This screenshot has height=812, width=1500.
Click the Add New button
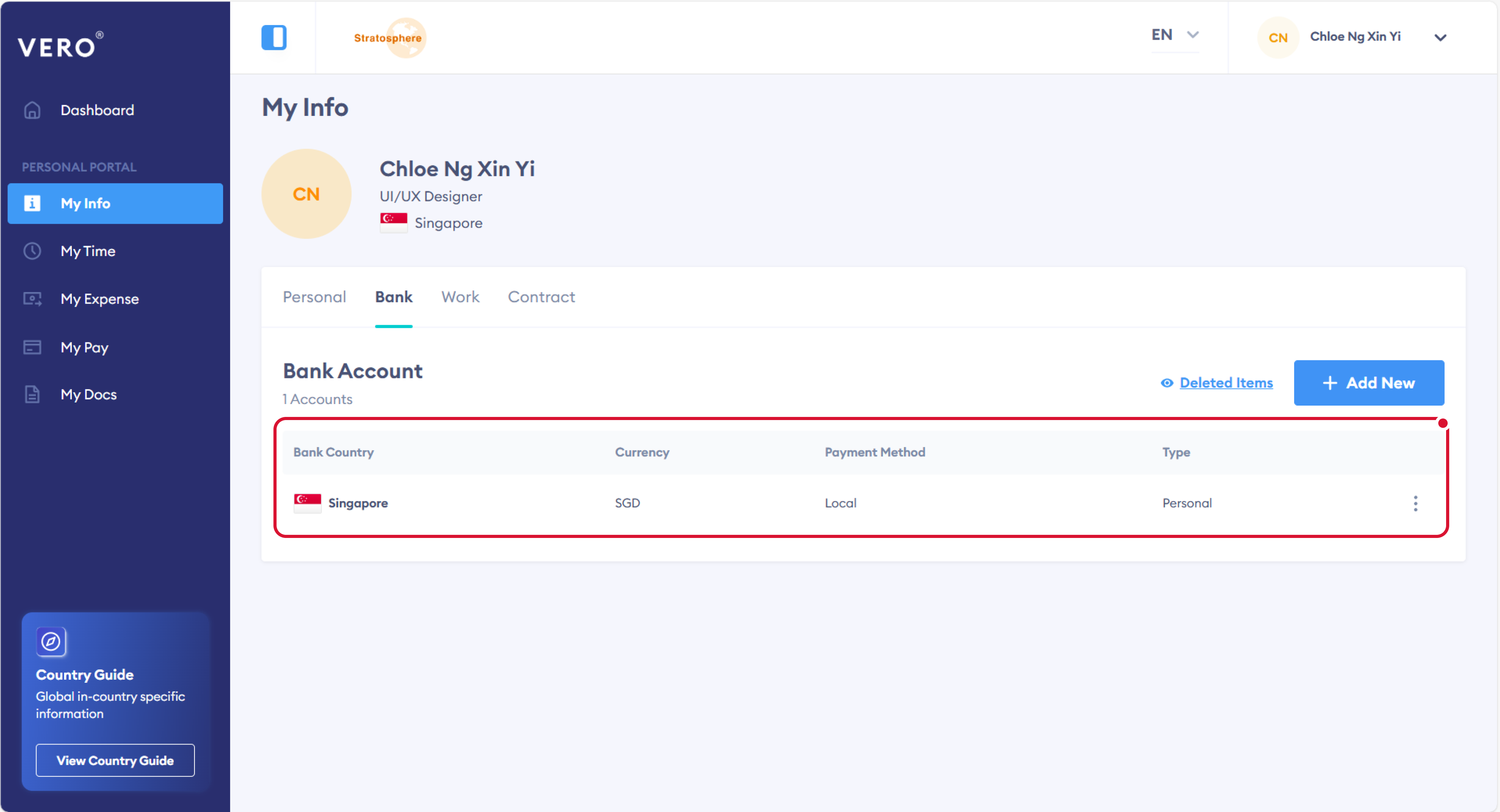point(1368,383)
